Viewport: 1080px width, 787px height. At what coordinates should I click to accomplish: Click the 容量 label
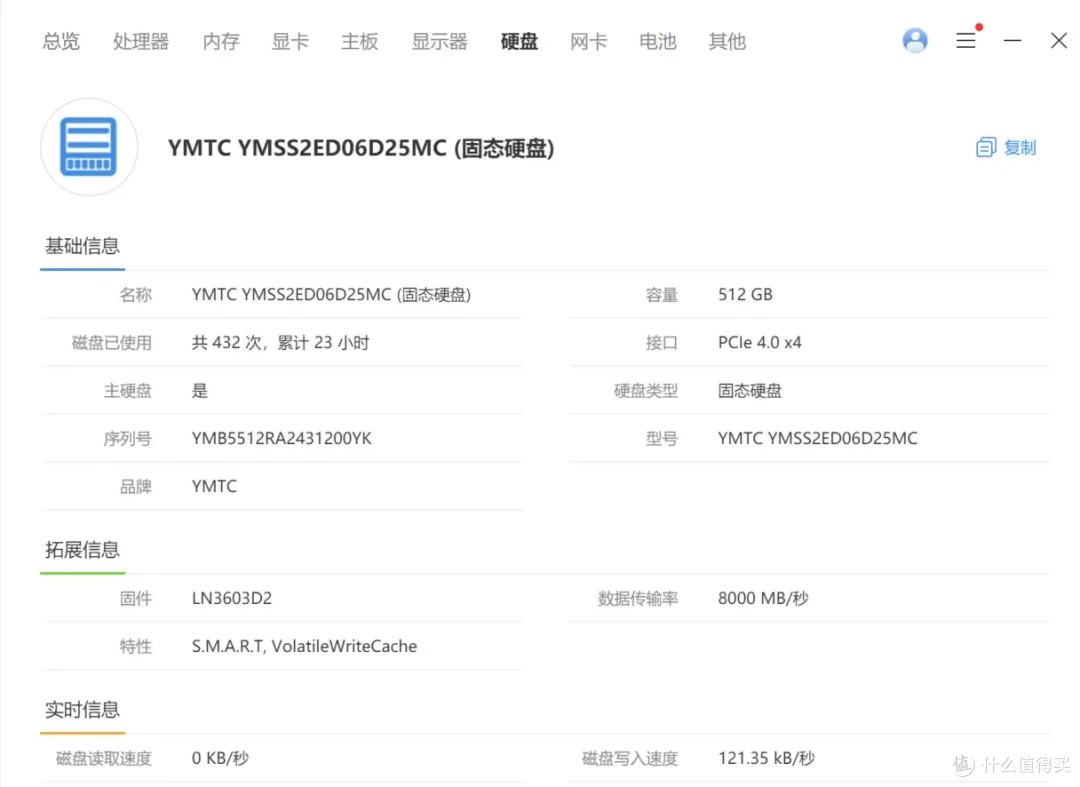click(662, 295)
